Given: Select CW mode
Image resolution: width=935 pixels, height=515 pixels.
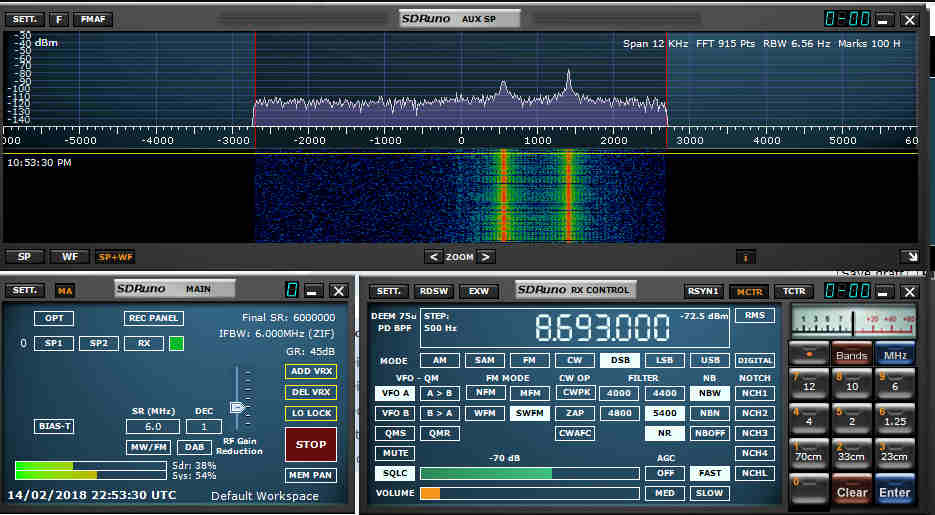Looking at the screenshot, I should tap(575, 360).
